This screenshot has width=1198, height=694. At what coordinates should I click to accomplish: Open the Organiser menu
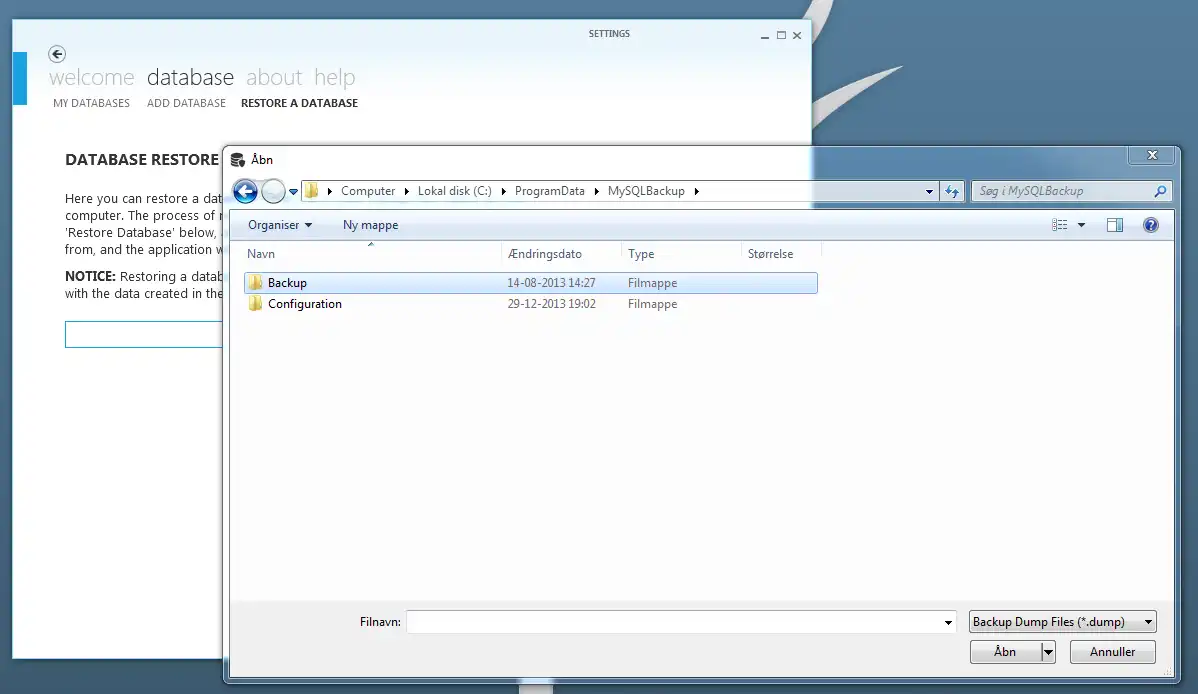(x=280, y=225)
